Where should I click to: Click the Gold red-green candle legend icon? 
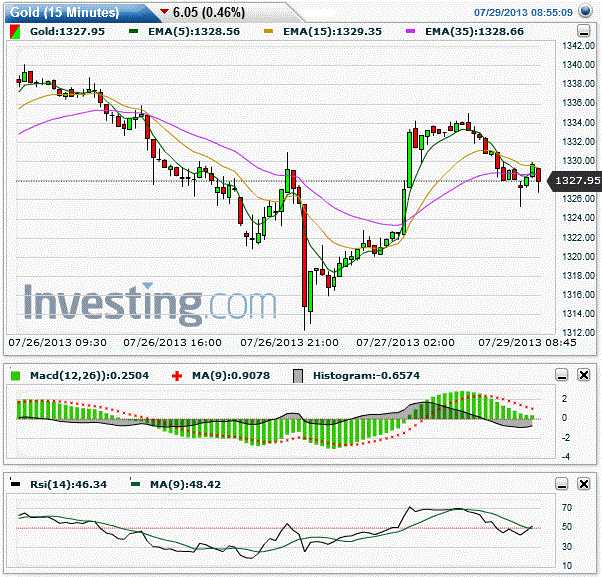coord(15,31)
